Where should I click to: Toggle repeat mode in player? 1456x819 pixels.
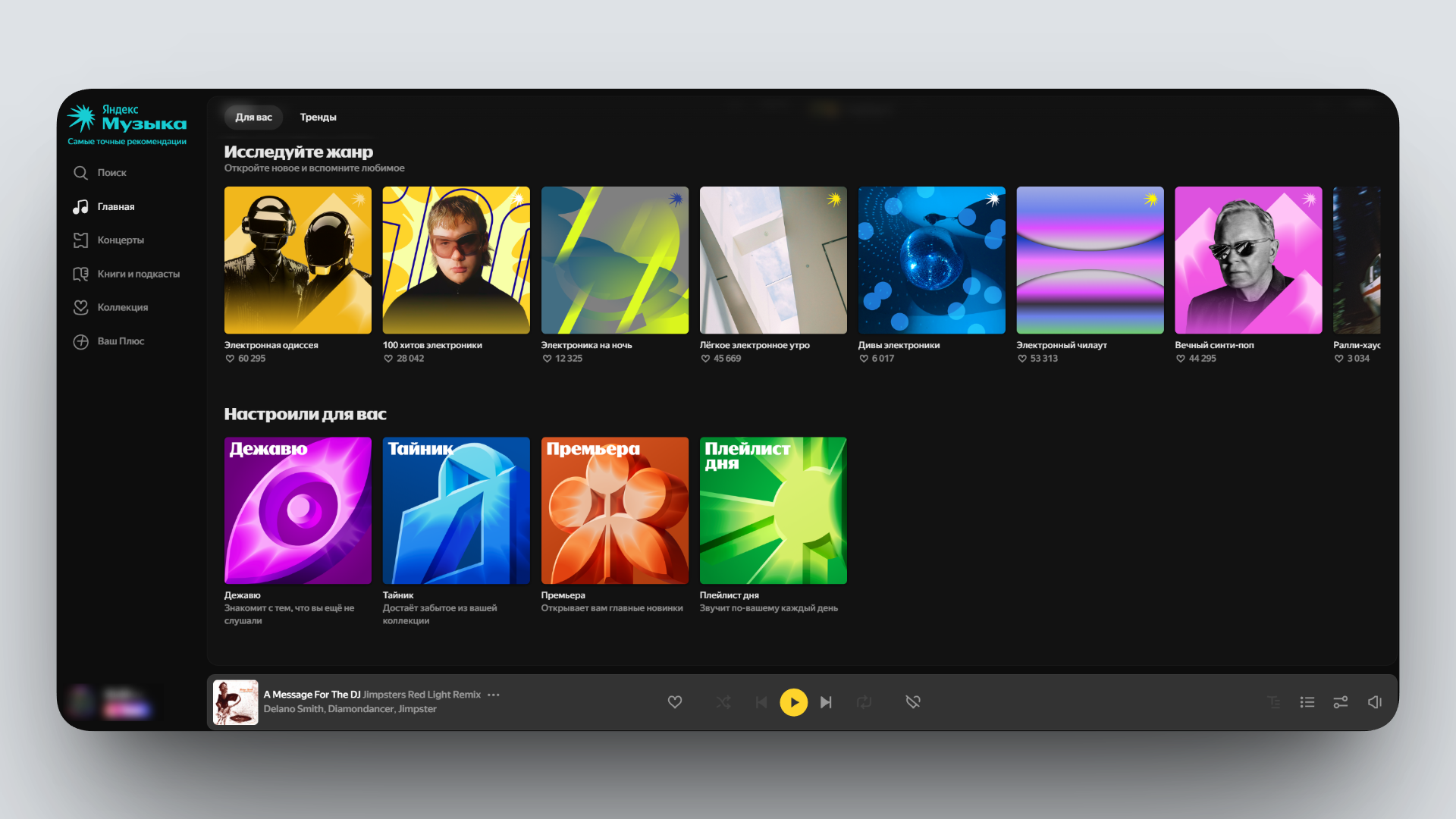[864, 702]
